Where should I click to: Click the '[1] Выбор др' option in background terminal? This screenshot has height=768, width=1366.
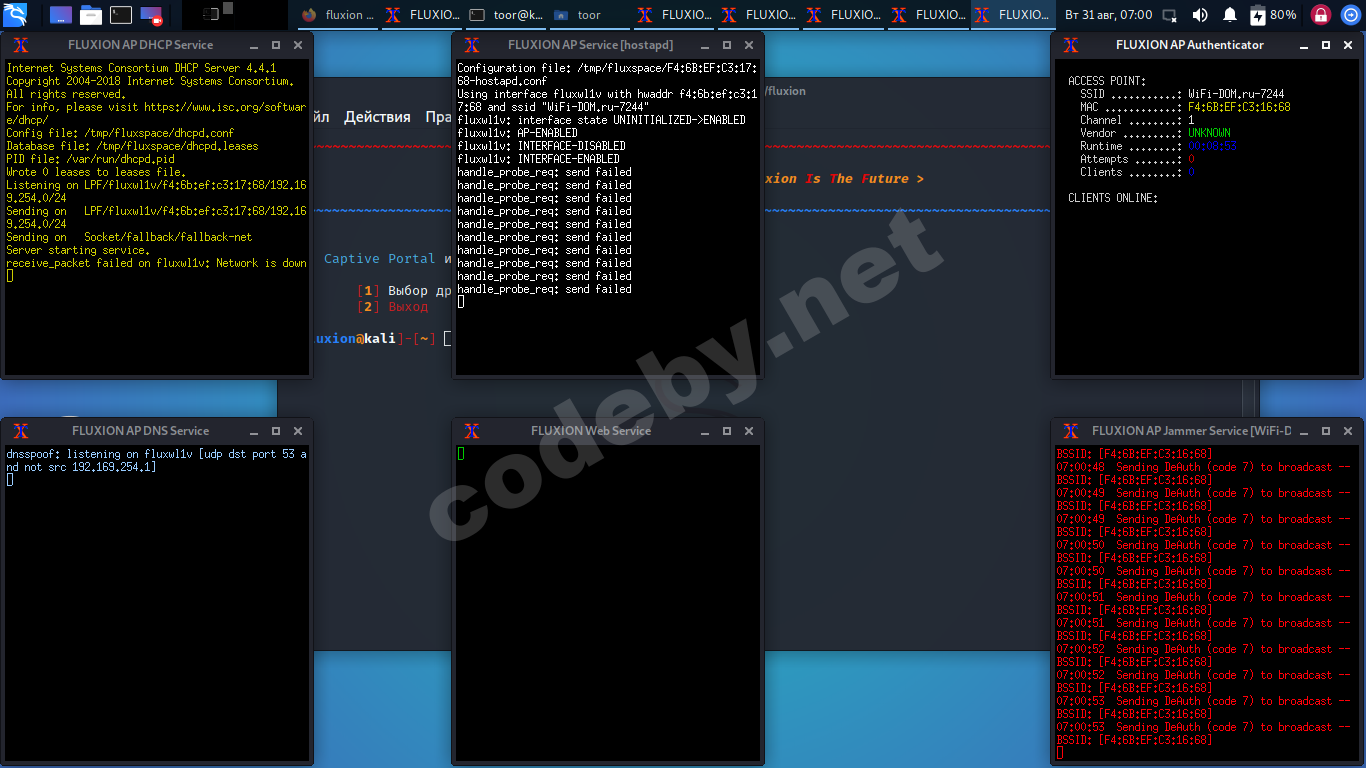point(404,290)
